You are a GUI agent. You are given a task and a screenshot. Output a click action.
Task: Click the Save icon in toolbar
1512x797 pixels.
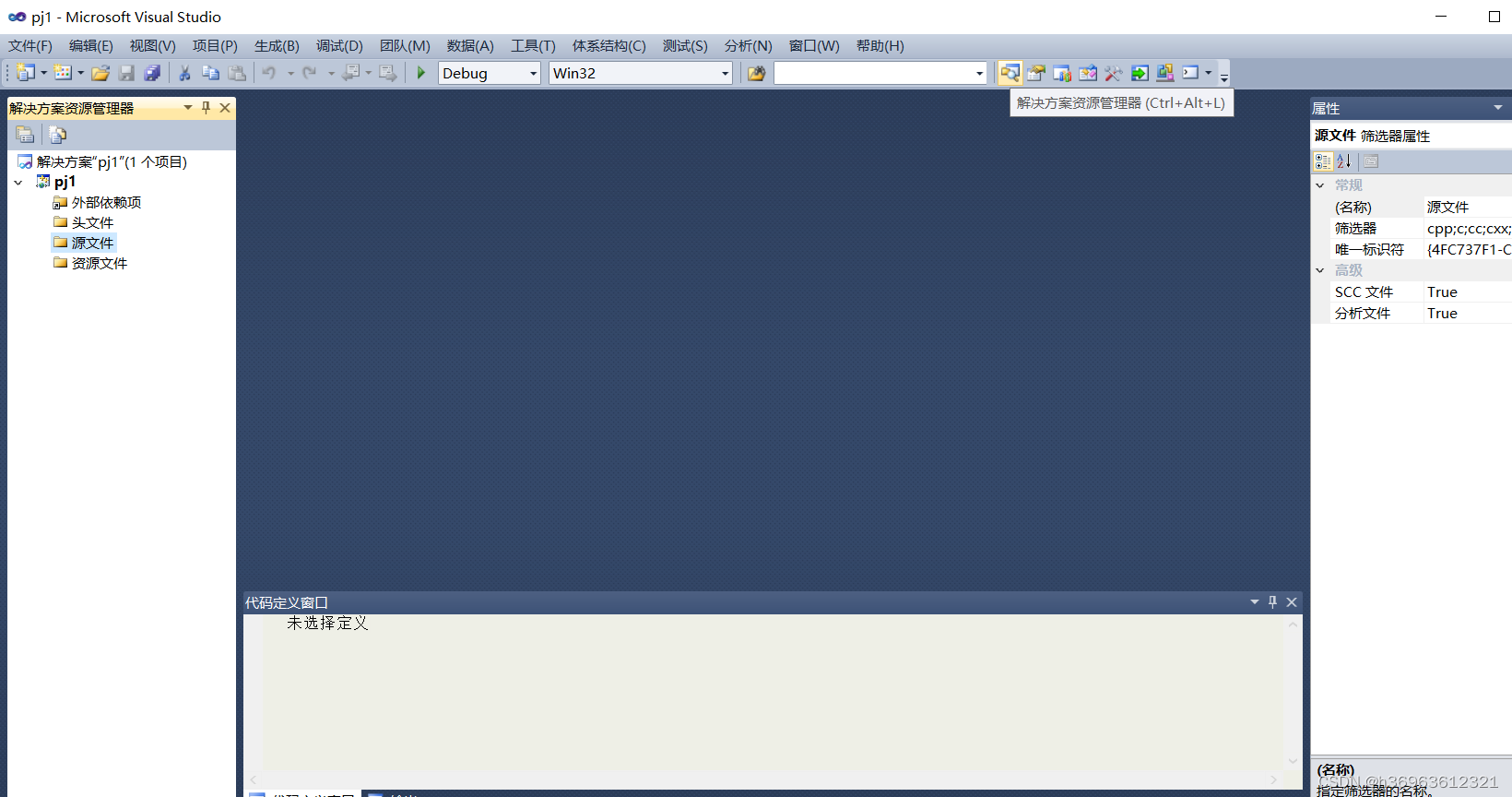pyautogui.click(x=127, y=73)
